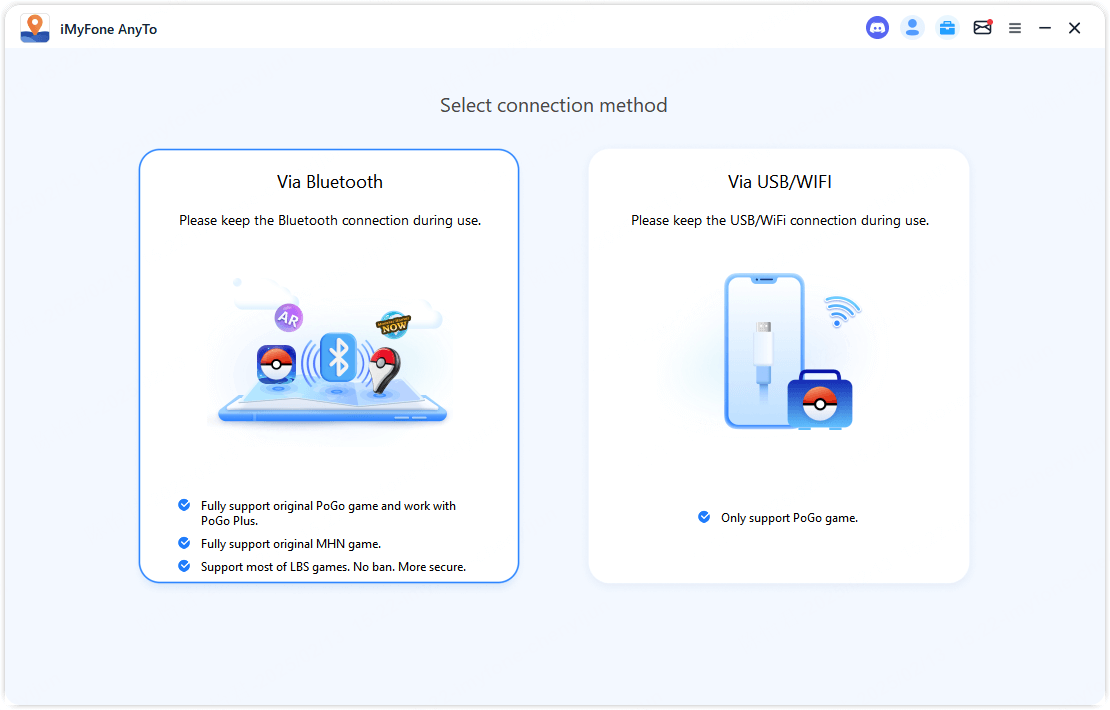Click checkmark beside Support most of LBS games

[184, 566]
